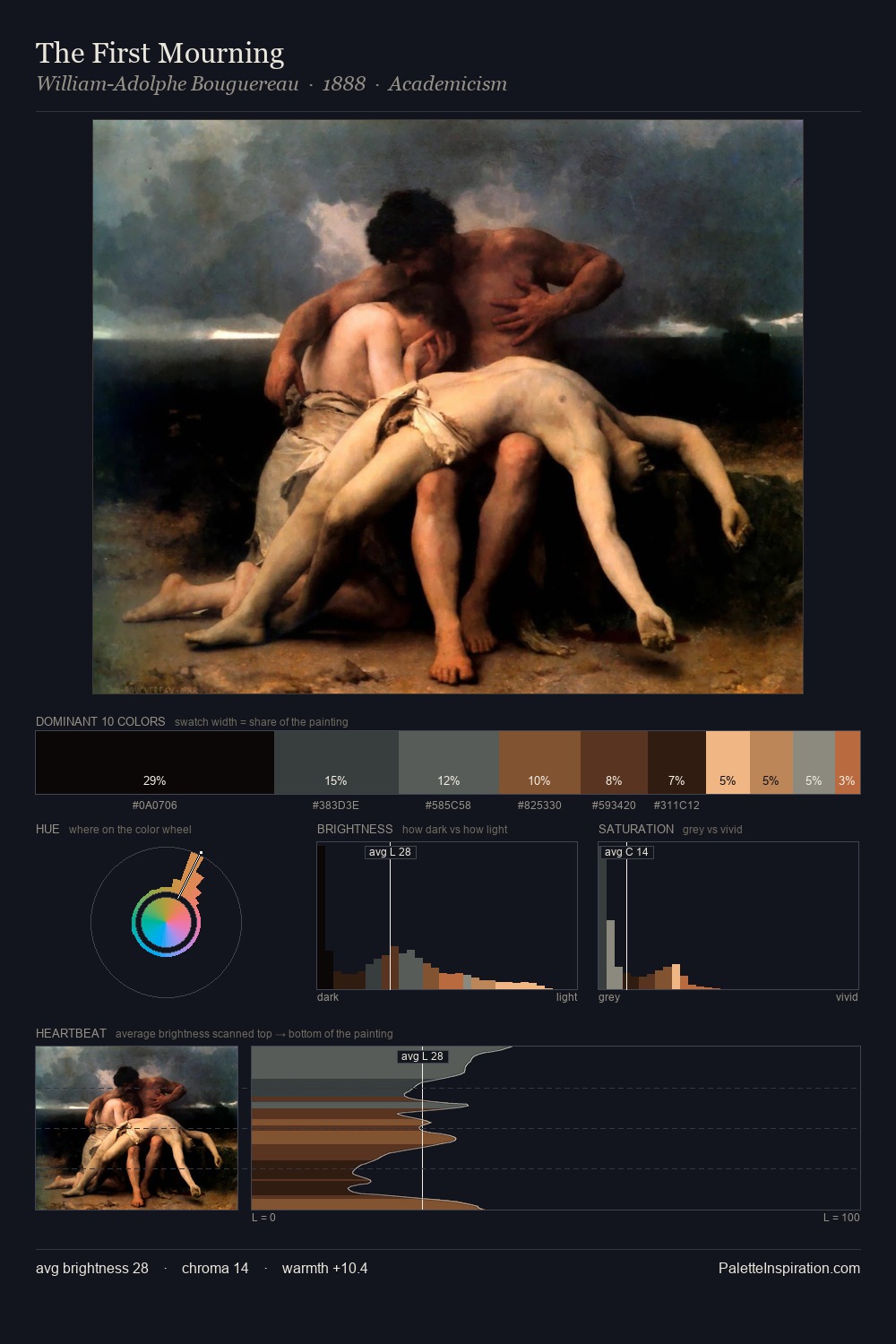Click the hex code #593420

click(x=614, y=806)
